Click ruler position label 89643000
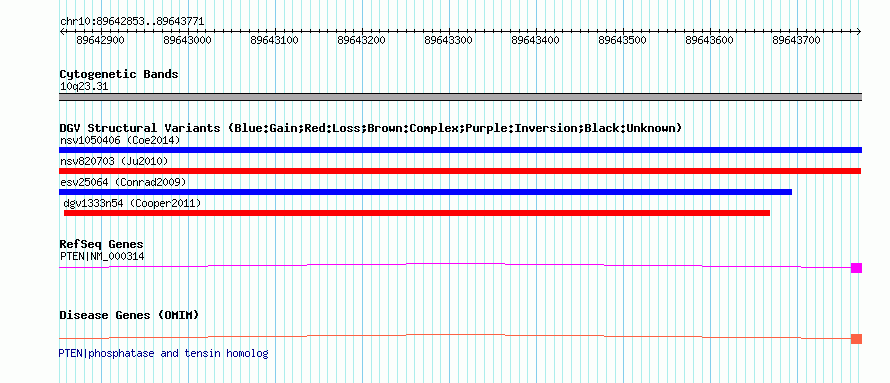This screenshot has height=383, width=890. [x=187, y=40]
